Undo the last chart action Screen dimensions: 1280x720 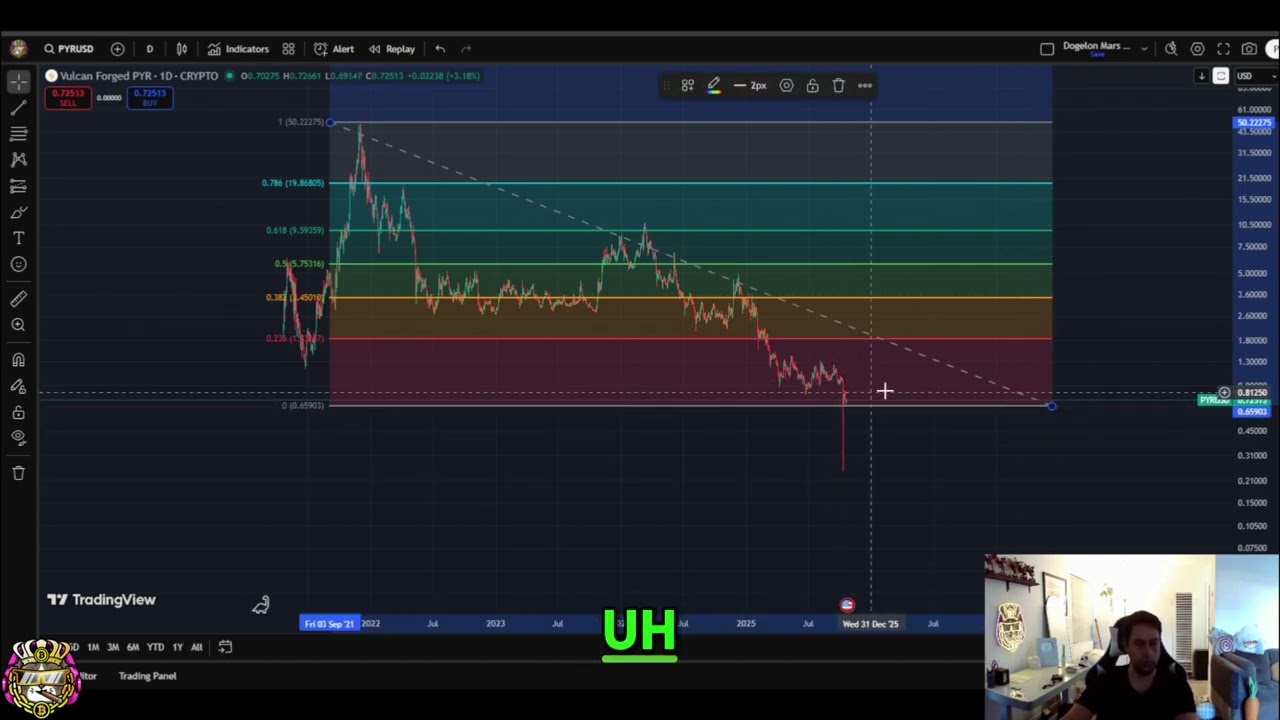[440, 49]
